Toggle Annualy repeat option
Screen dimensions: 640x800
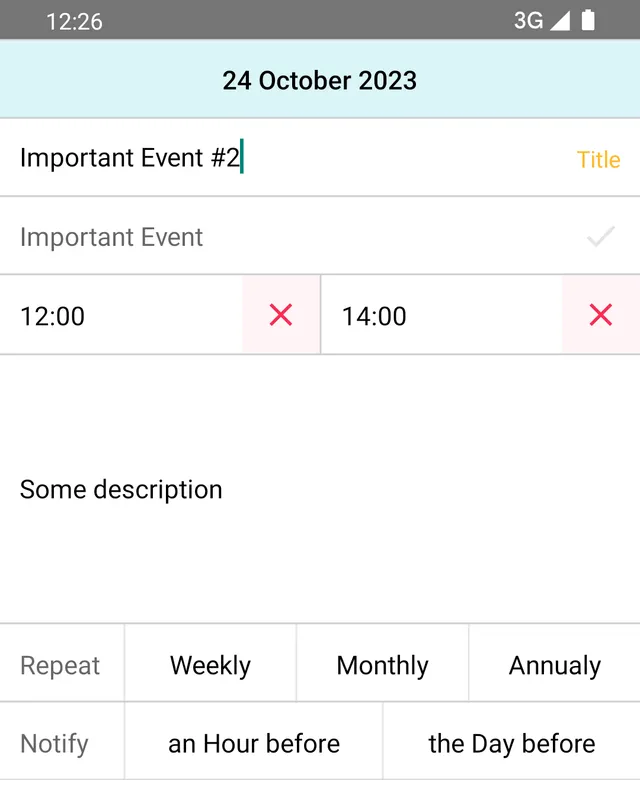pyautogui.click(x=554, y=665)
